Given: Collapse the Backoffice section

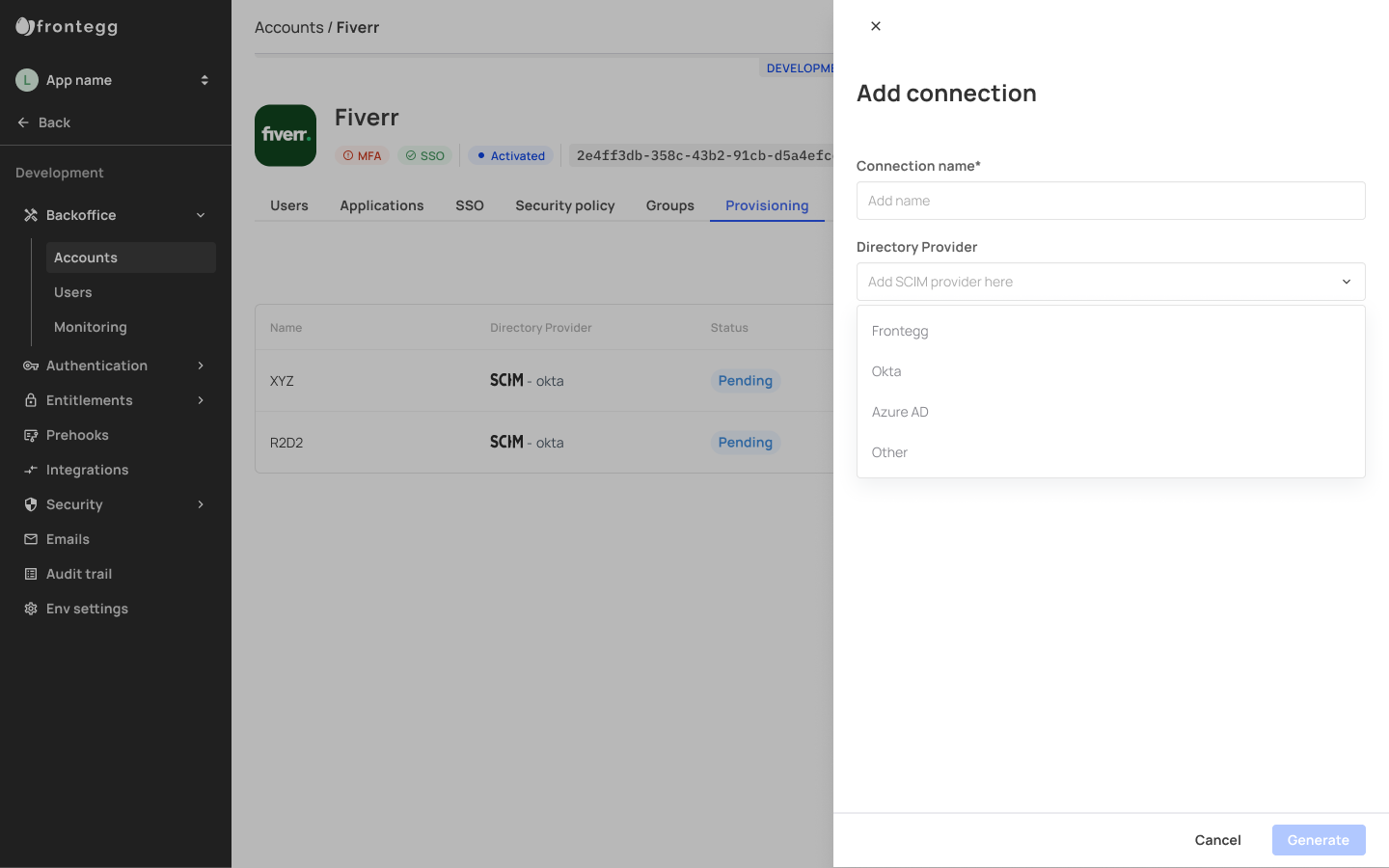Looking at the screenshot, I should coord(201,215).
